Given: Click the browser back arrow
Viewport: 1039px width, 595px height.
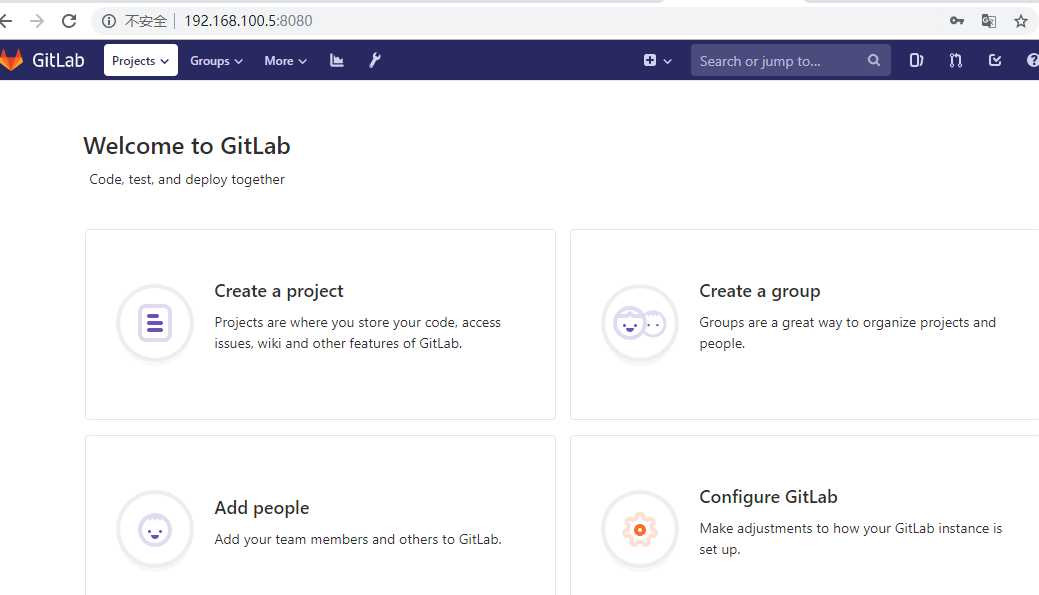Looking at the screenshot, I should (6, 21).
